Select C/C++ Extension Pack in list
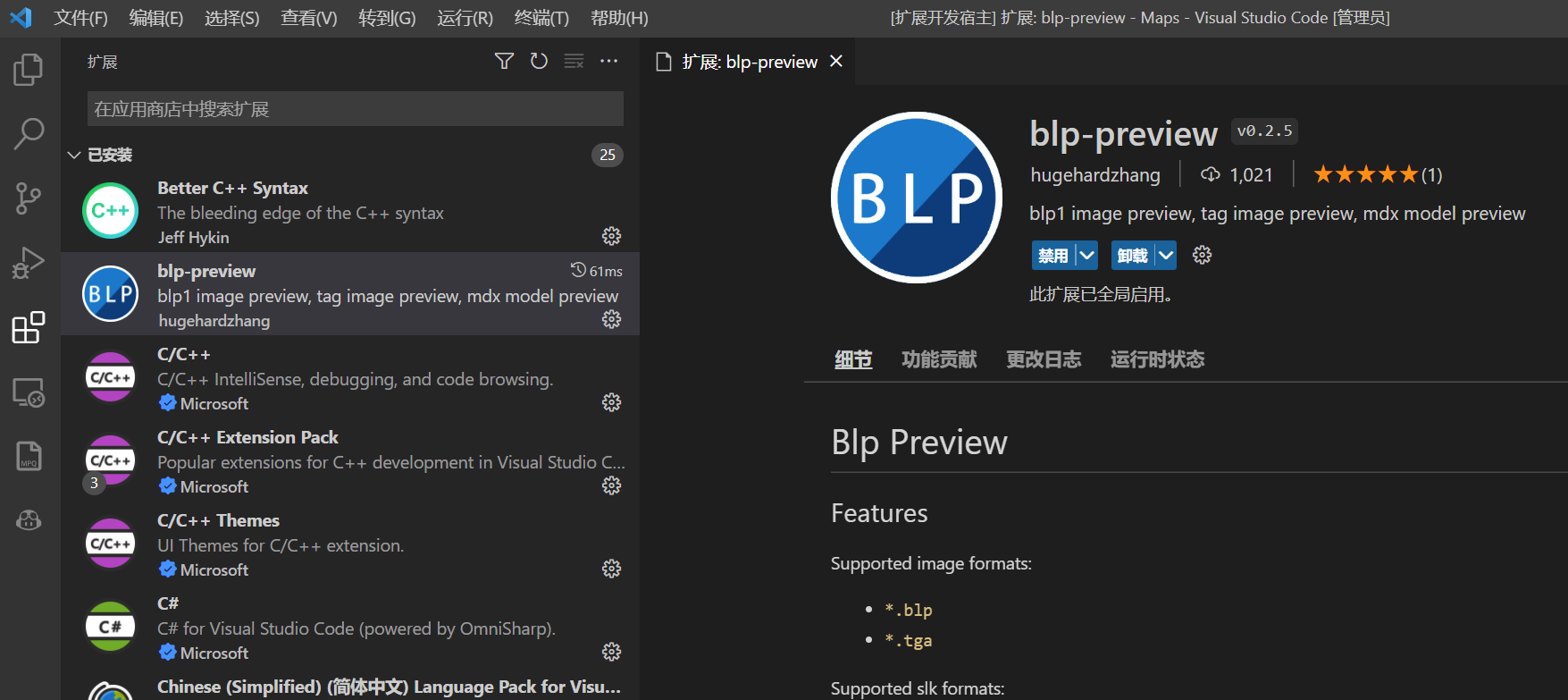The height and width of the screenshot is (700, 1568). 350,460
